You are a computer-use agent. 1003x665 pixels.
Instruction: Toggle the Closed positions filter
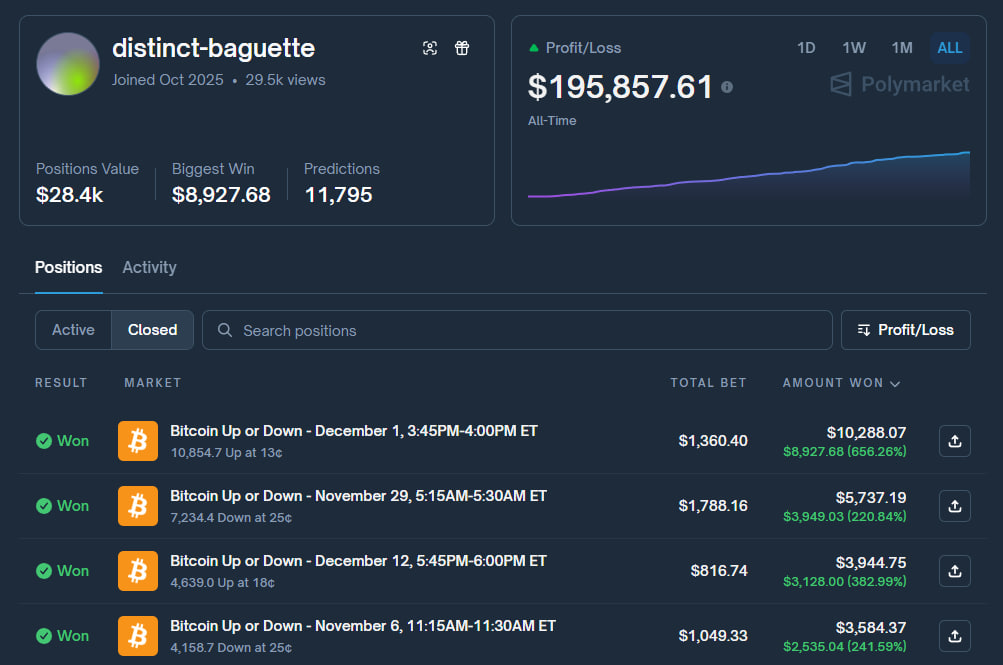point(151,329)
